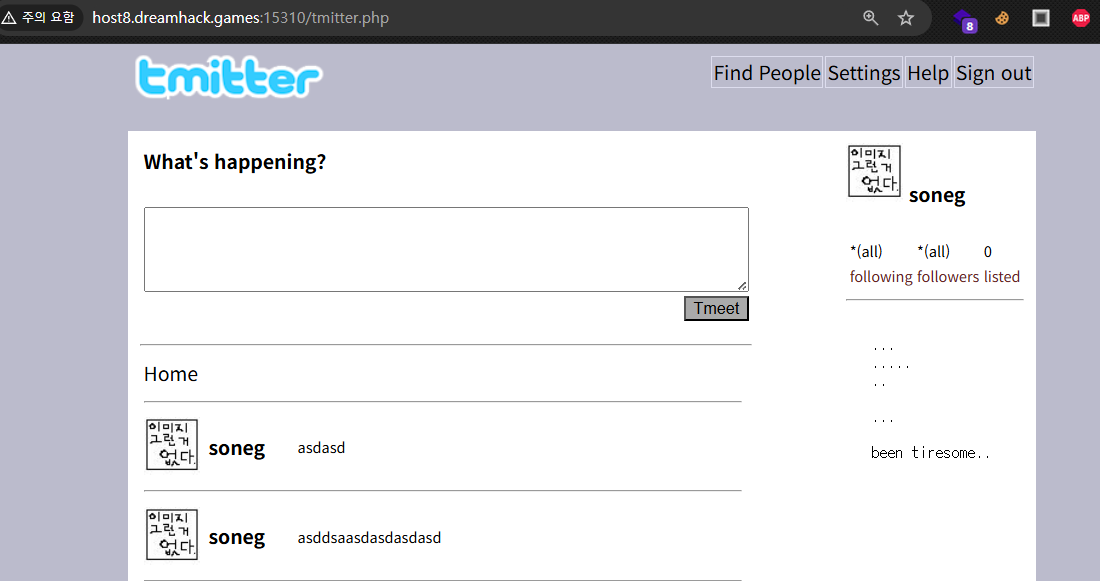Sign out of tmitter
This screenshot has width=1100, height=581.
tap(993, 73)
